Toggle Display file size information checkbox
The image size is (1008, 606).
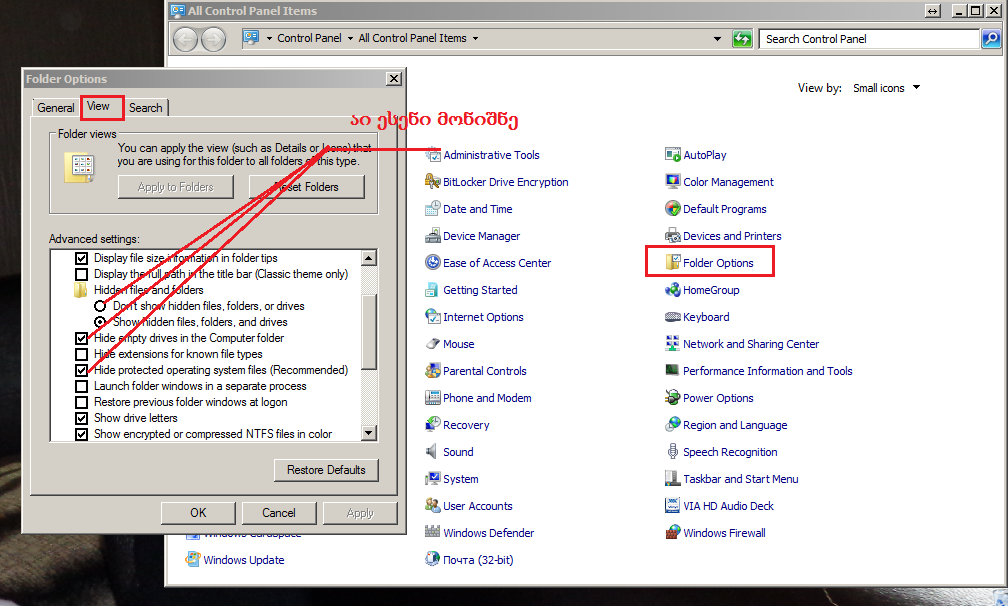point(81,258)
